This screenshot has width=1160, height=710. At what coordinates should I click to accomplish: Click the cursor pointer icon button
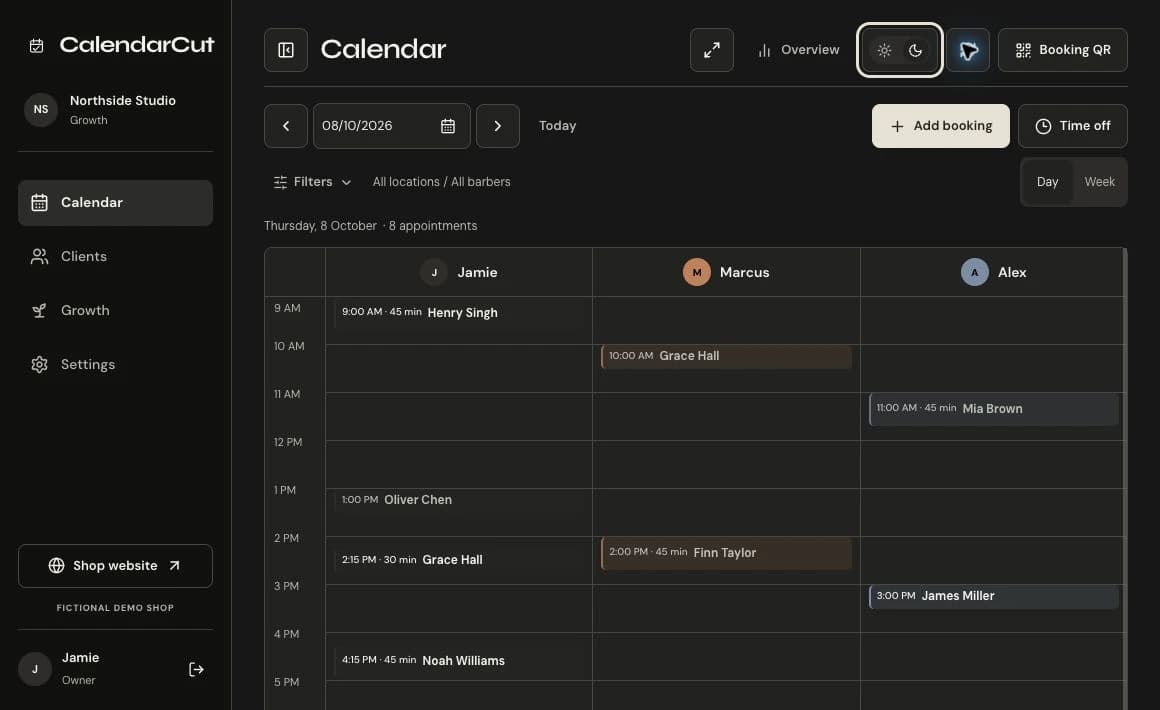click(968, 50)
